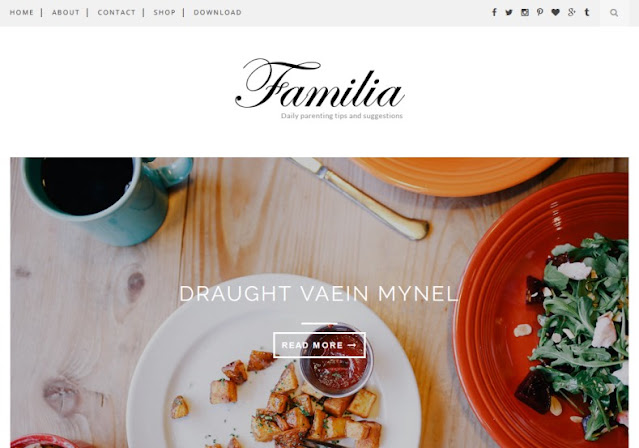Open the Twitter bird icon
This screenshot has width=639, height=448.
point(509,12)
